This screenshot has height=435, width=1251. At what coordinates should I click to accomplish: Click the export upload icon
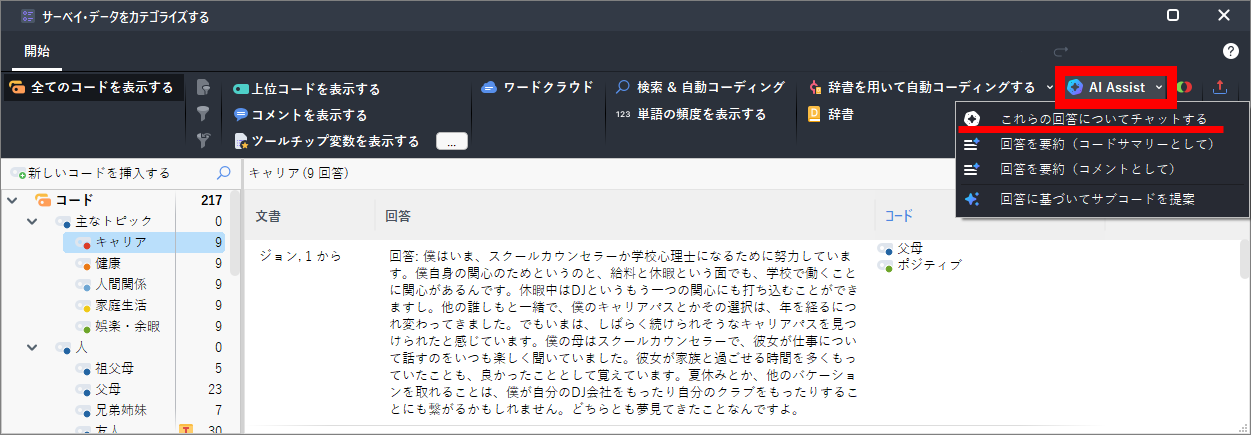[x=1219, y=88]
